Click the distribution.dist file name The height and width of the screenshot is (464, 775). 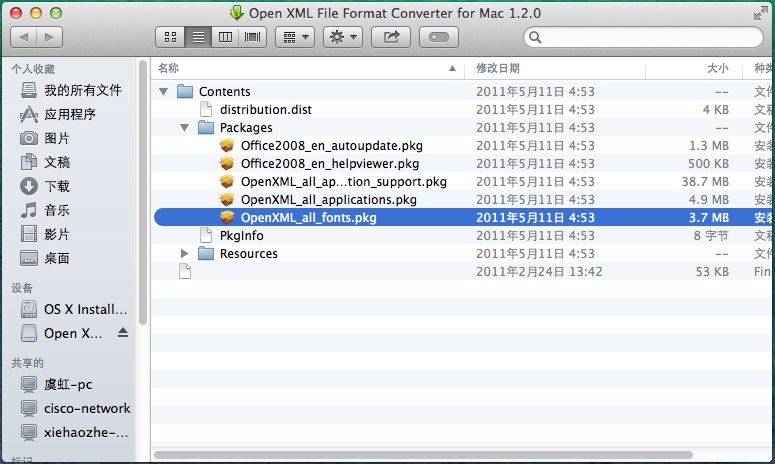265,110
